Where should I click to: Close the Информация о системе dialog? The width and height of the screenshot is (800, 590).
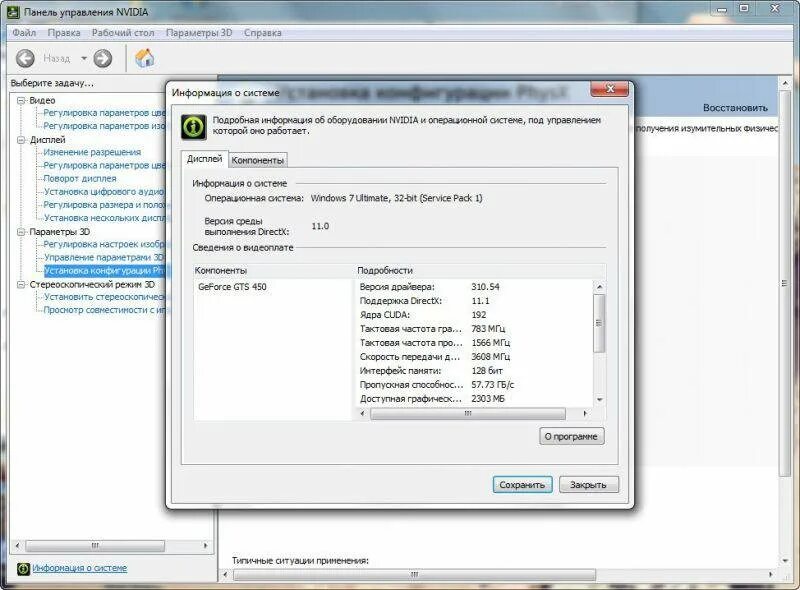click(x=610, y=88)
